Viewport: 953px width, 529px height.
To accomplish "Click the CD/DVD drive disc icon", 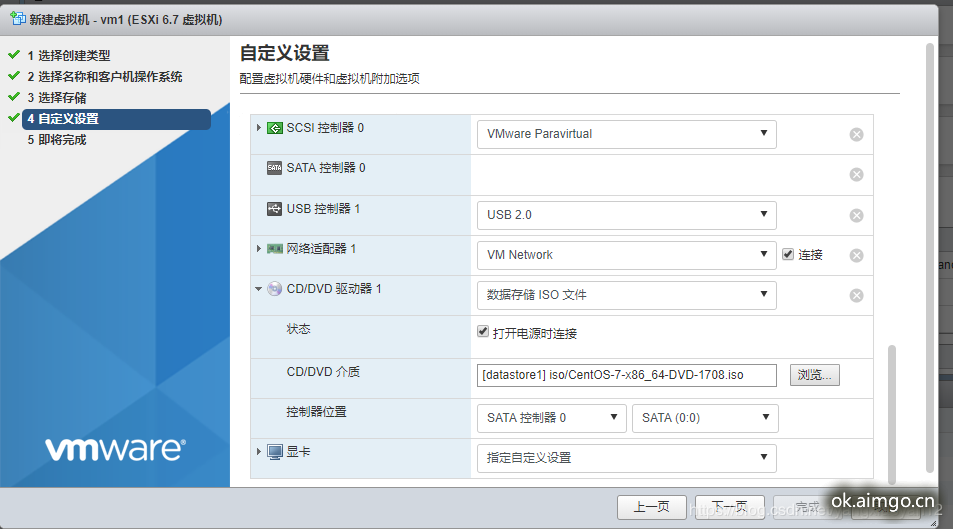I will 275,289.
